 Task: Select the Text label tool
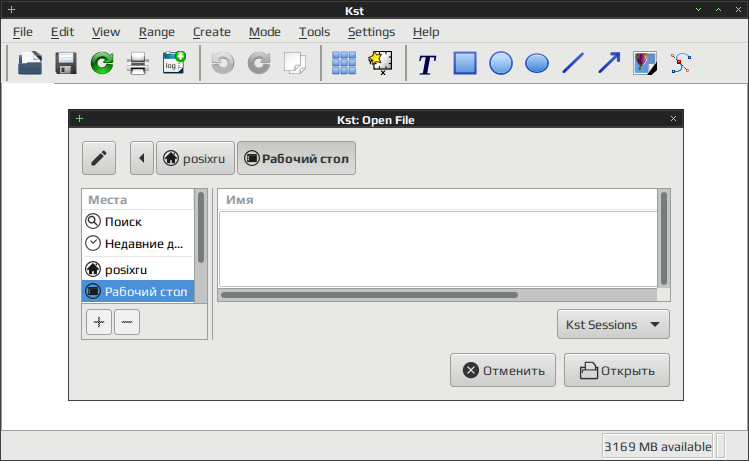click(427, 64)
